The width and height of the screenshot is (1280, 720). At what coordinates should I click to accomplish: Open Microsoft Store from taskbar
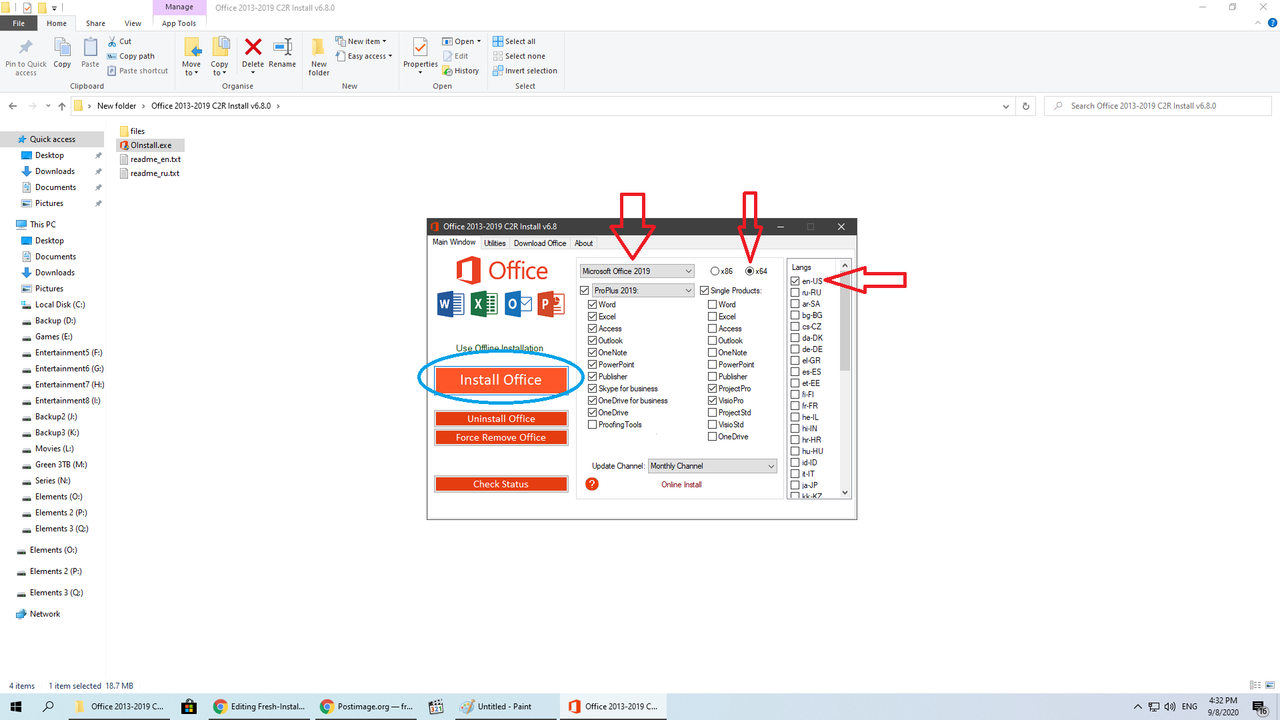187,706
